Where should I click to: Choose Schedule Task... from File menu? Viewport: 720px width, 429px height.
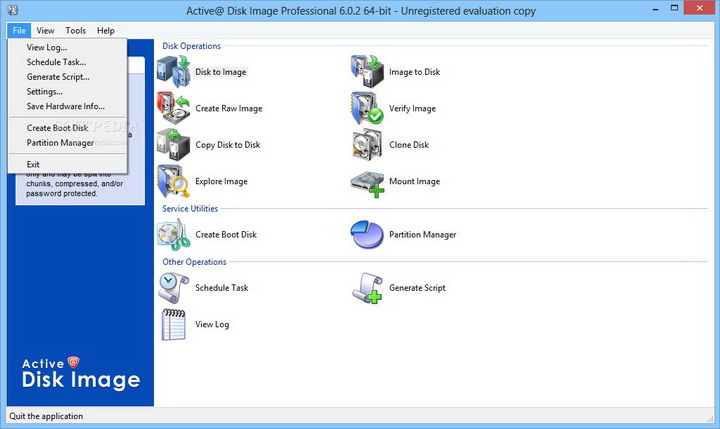click(67, 62)
